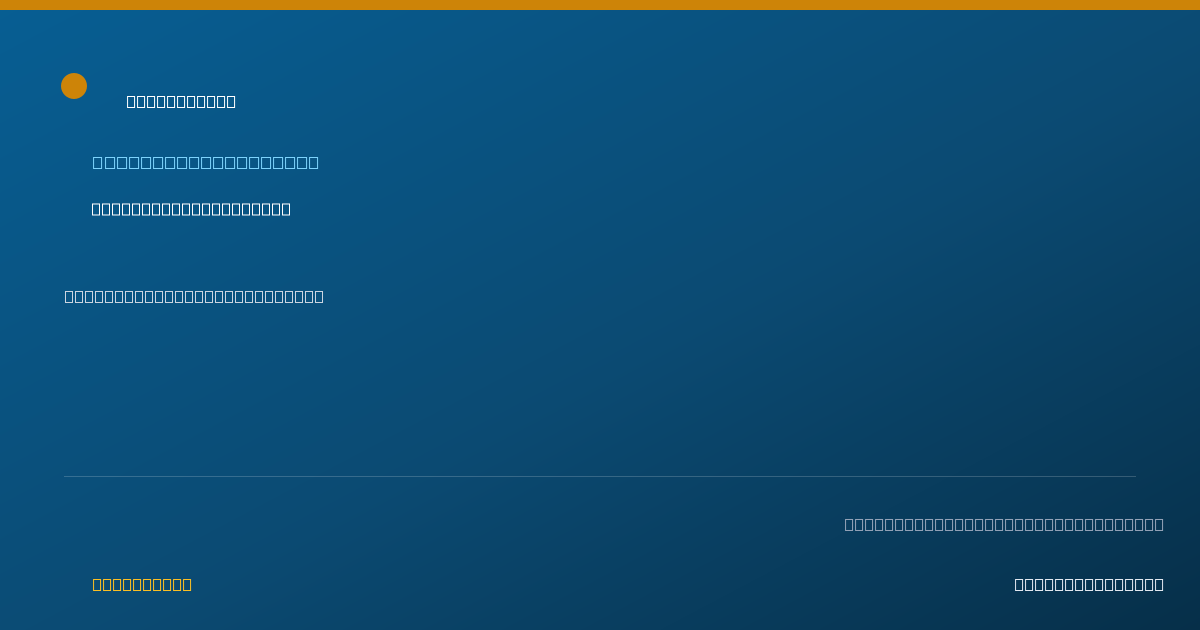Click the yellow-orange label at bottom left
The image size is (1200, 630).
pyautogui.click(x=142, y=584)
